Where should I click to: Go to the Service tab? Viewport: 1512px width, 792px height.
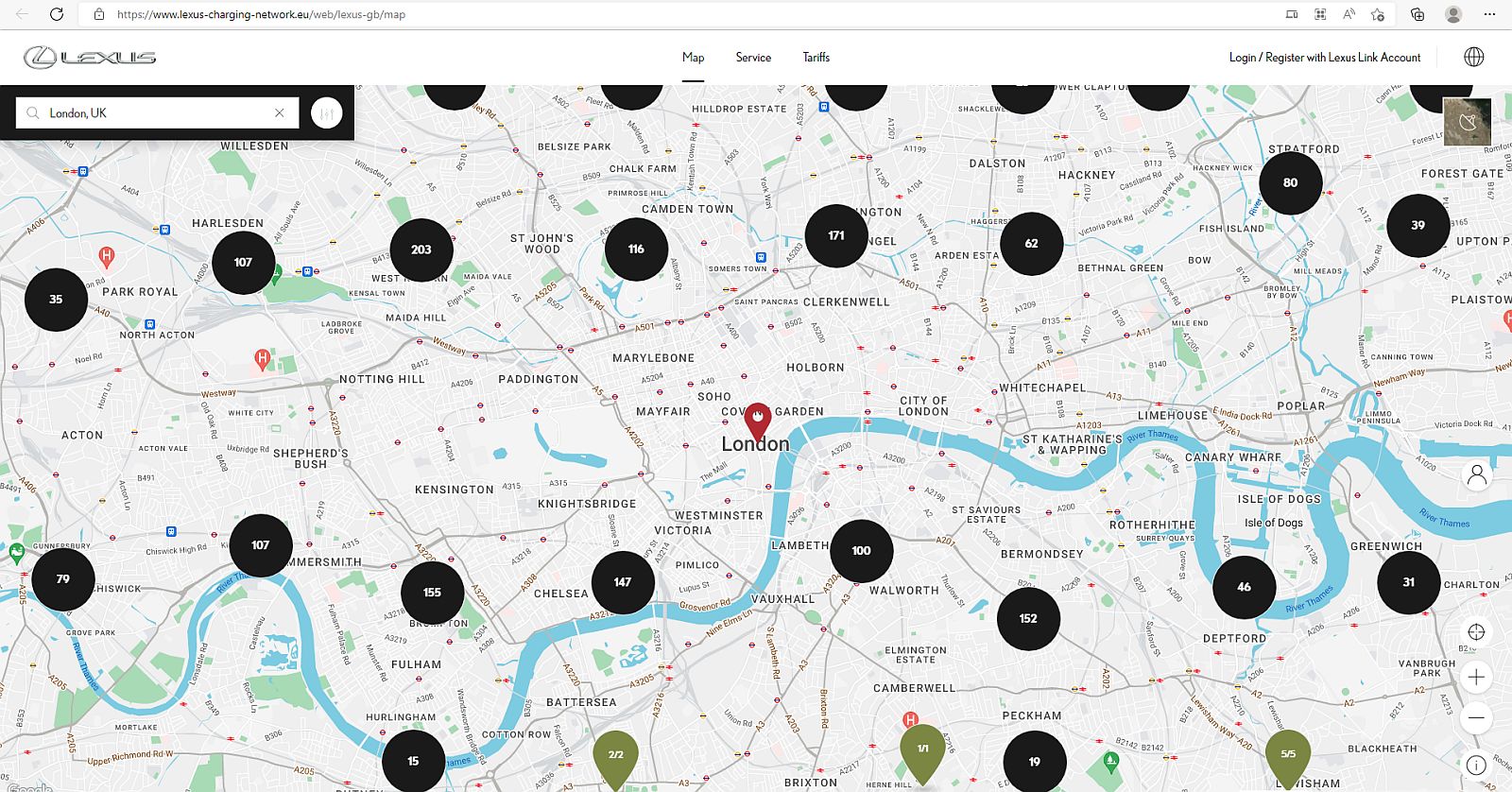(753, 58)
